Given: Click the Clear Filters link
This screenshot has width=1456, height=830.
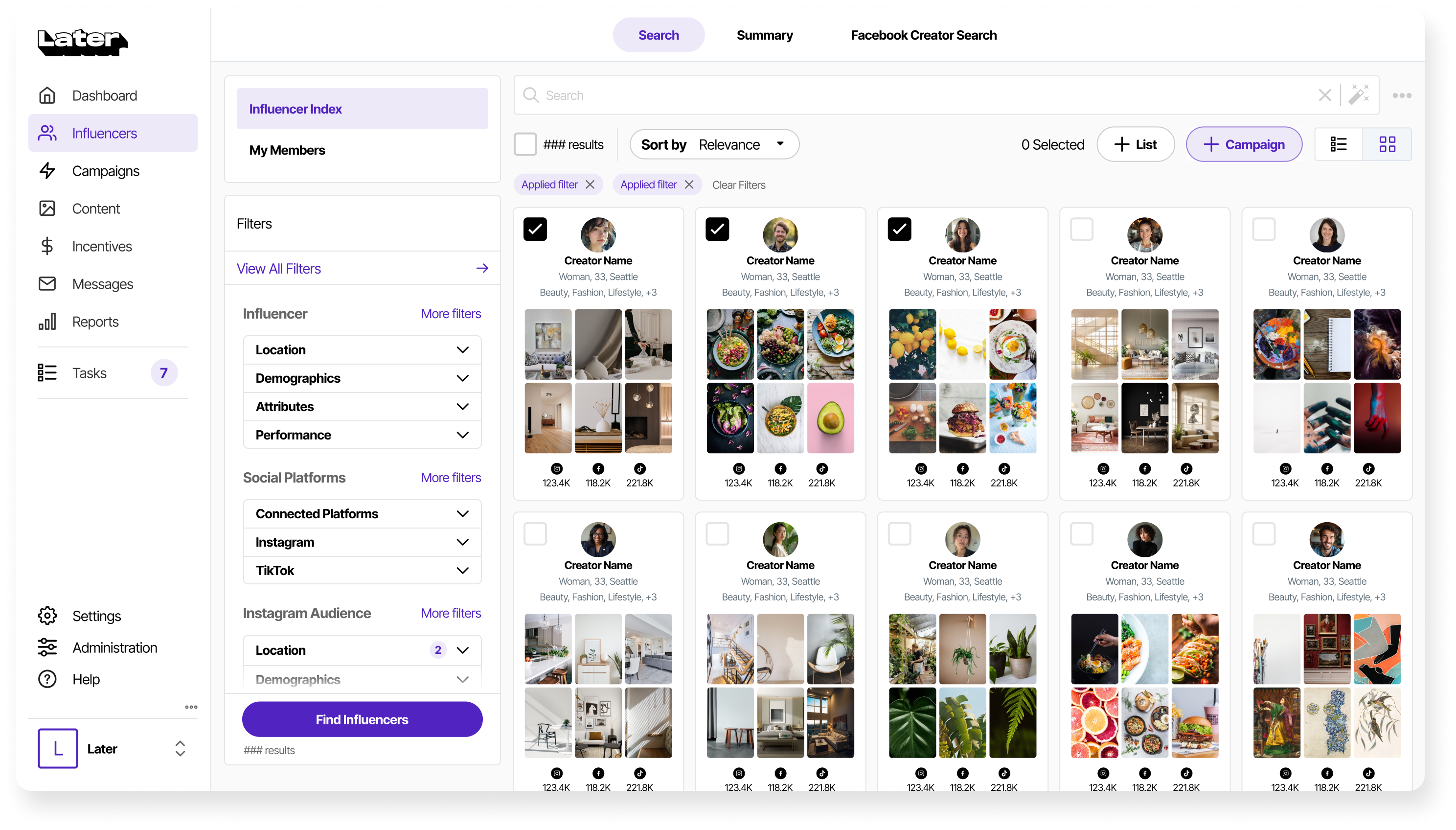Looking at the screenshot, I should (739, 184).
